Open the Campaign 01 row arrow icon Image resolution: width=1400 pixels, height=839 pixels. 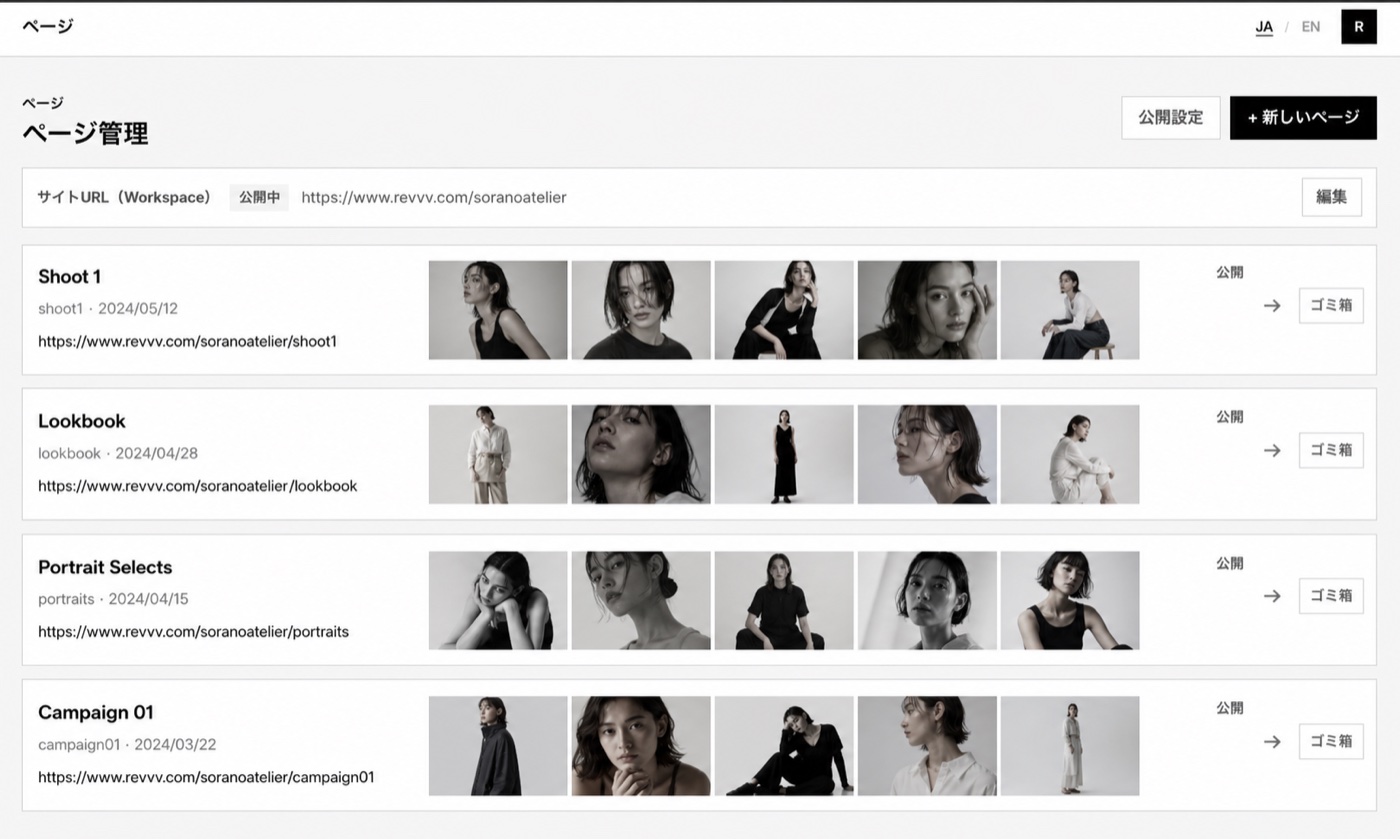(1272, 742)
